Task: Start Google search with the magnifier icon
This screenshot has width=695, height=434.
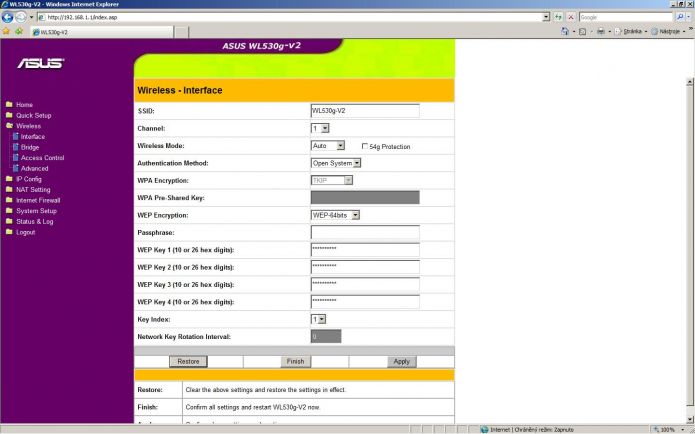Action: (x=680, y=17)
